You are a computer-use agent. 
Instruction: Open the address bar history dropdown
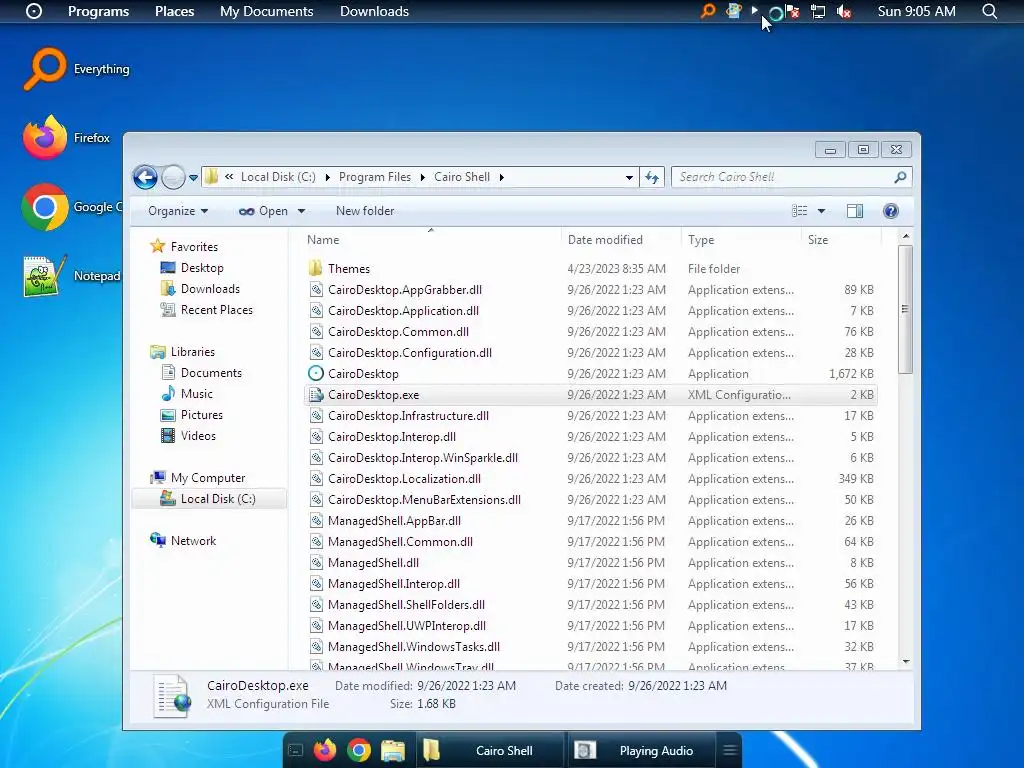(629, 178)
